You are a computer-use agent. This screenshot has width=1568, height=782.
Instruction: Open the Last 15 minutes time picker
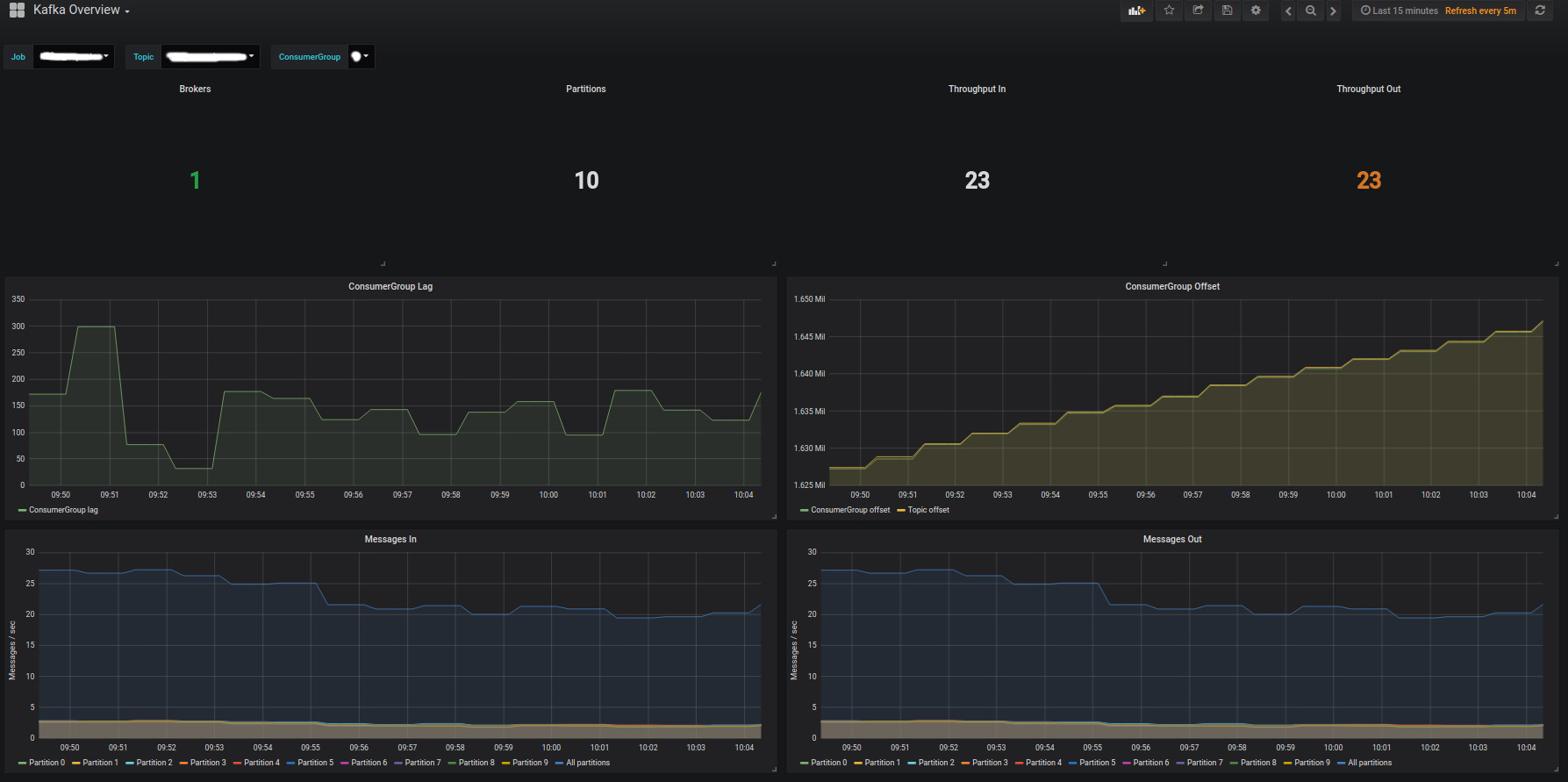[1404, 11]
